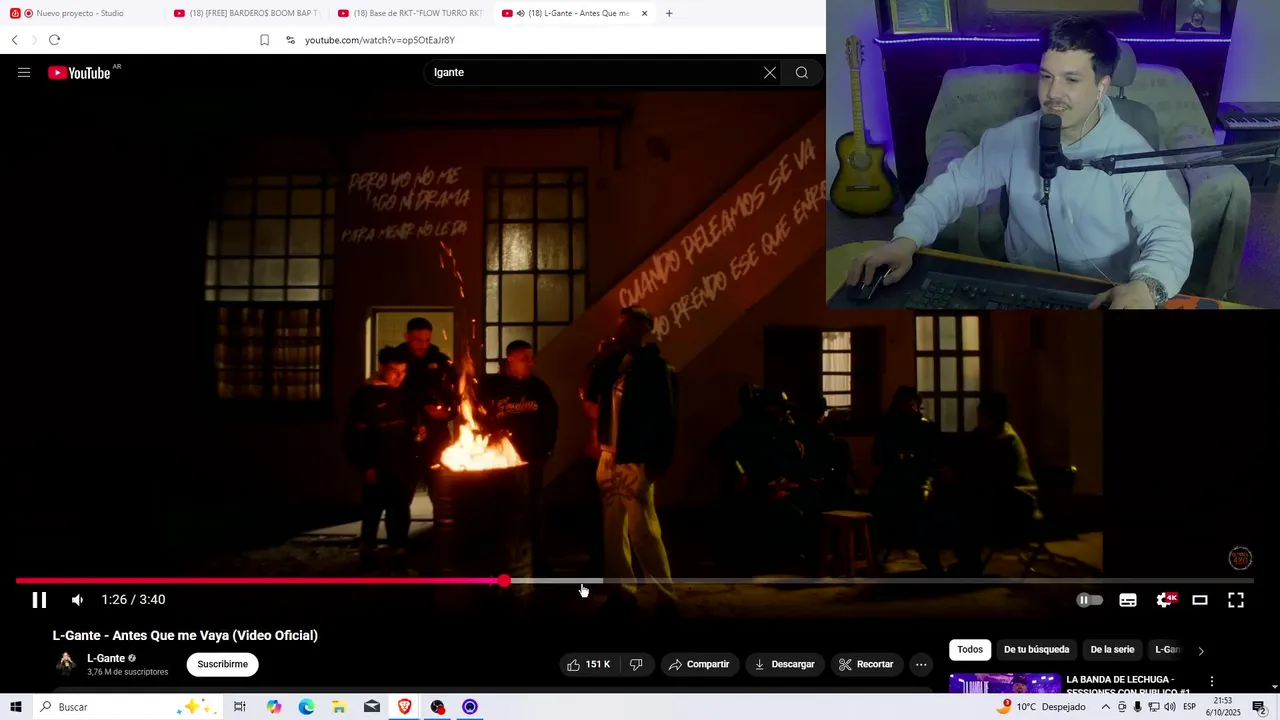Open File Explorer from the taskbar

click(339, 707)
